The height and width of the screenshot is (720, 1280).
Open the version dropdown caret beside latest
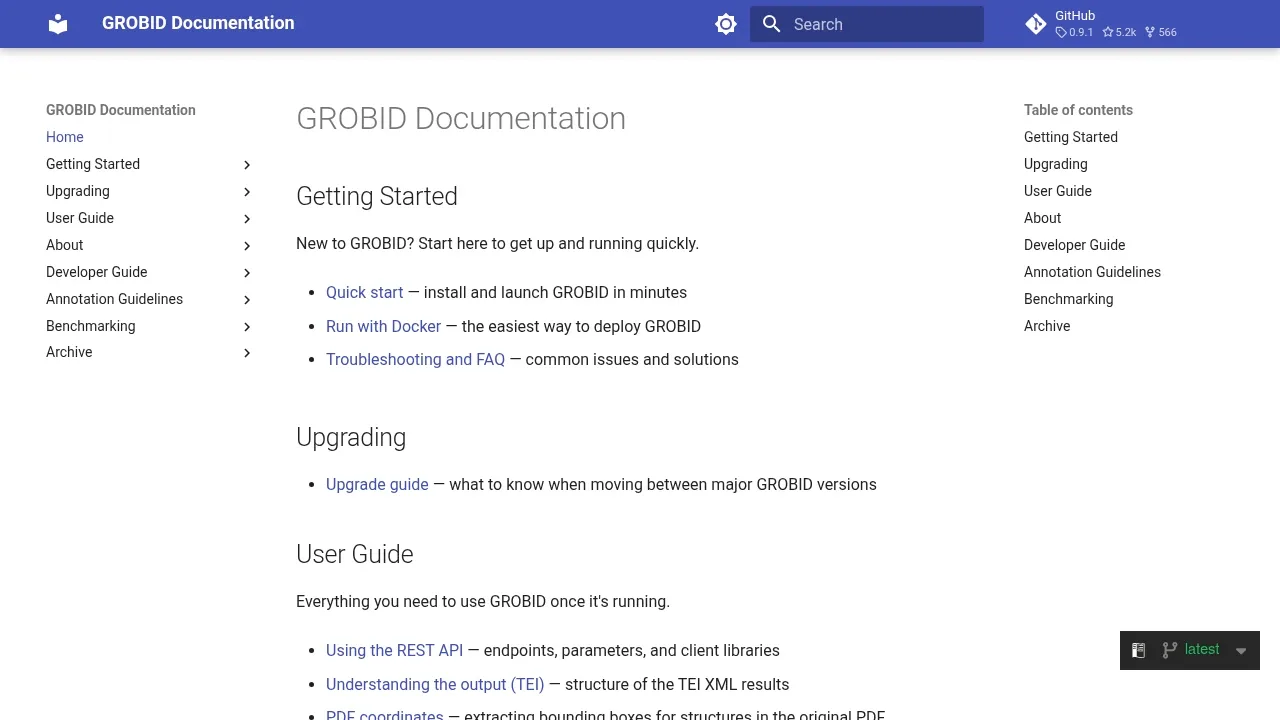pos(1241,651)
